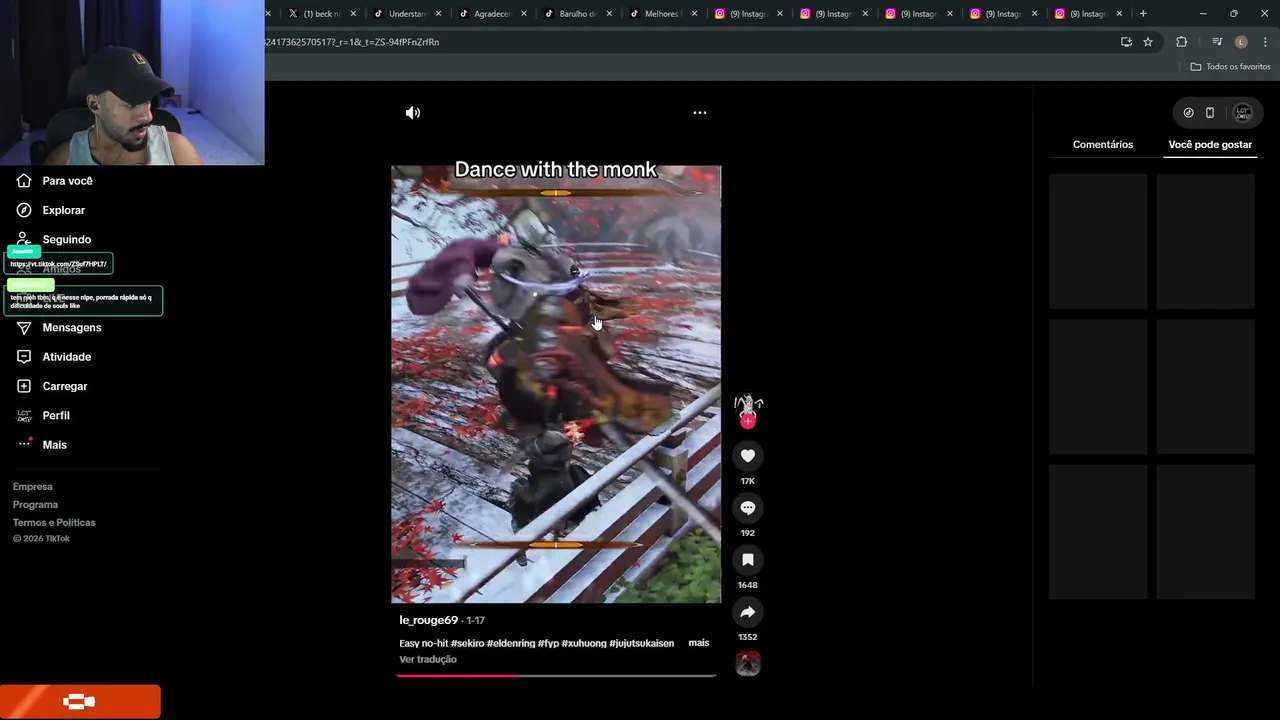The width and height of the screenshot is (1280, 720).
Task: Expand the Programa footer section
Action: pyautogui.click(x=35, y=505)
